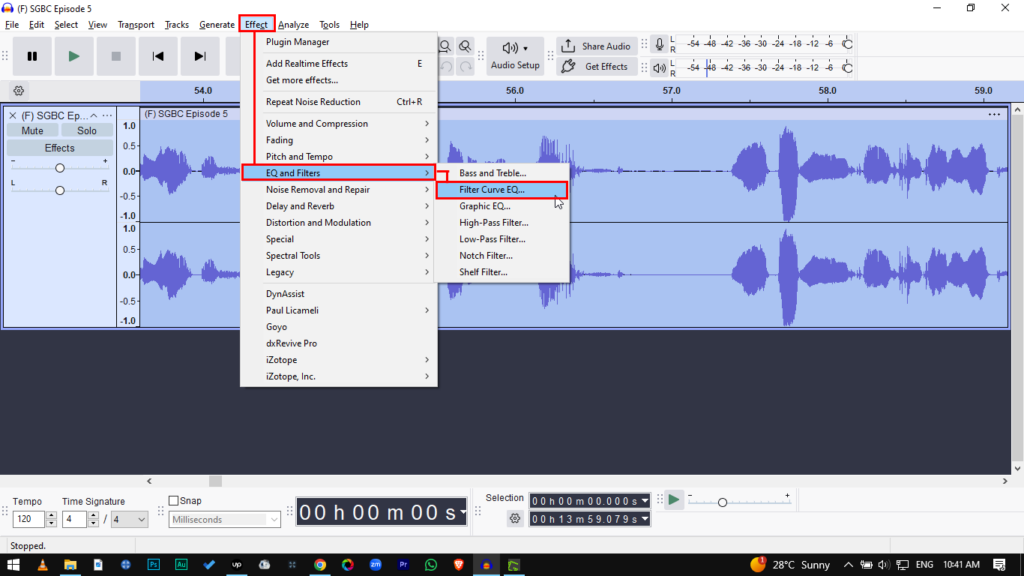Click the track Effects button
The width and height of the screenshot is (1024, 576).
[59, 148]
